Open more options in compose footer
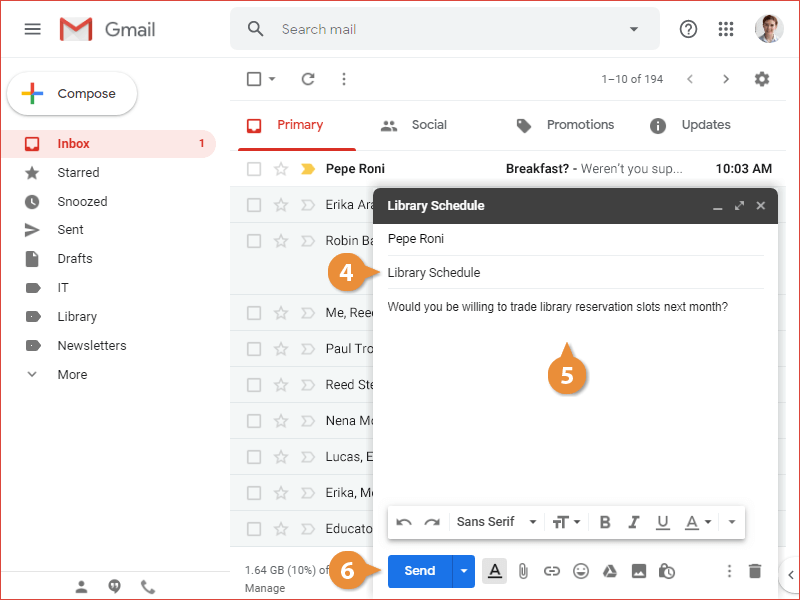This screenshot has width=800, height=600. pyautogui.click(x=729, y=571)
